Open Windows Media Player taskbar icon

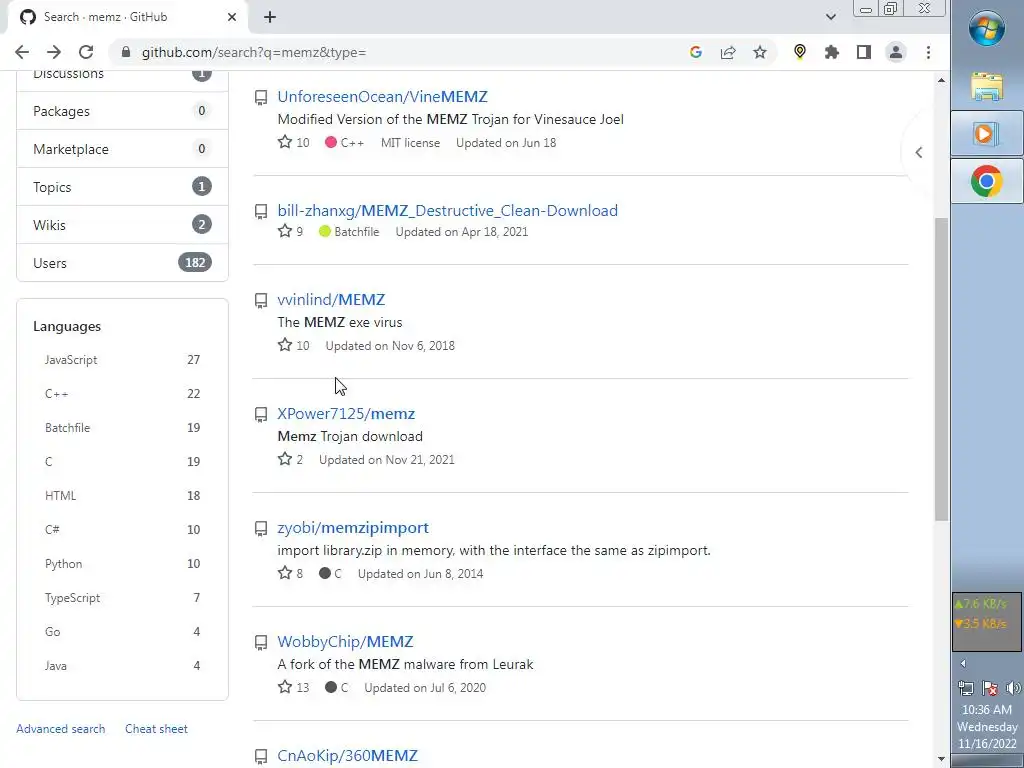[987, 134]
